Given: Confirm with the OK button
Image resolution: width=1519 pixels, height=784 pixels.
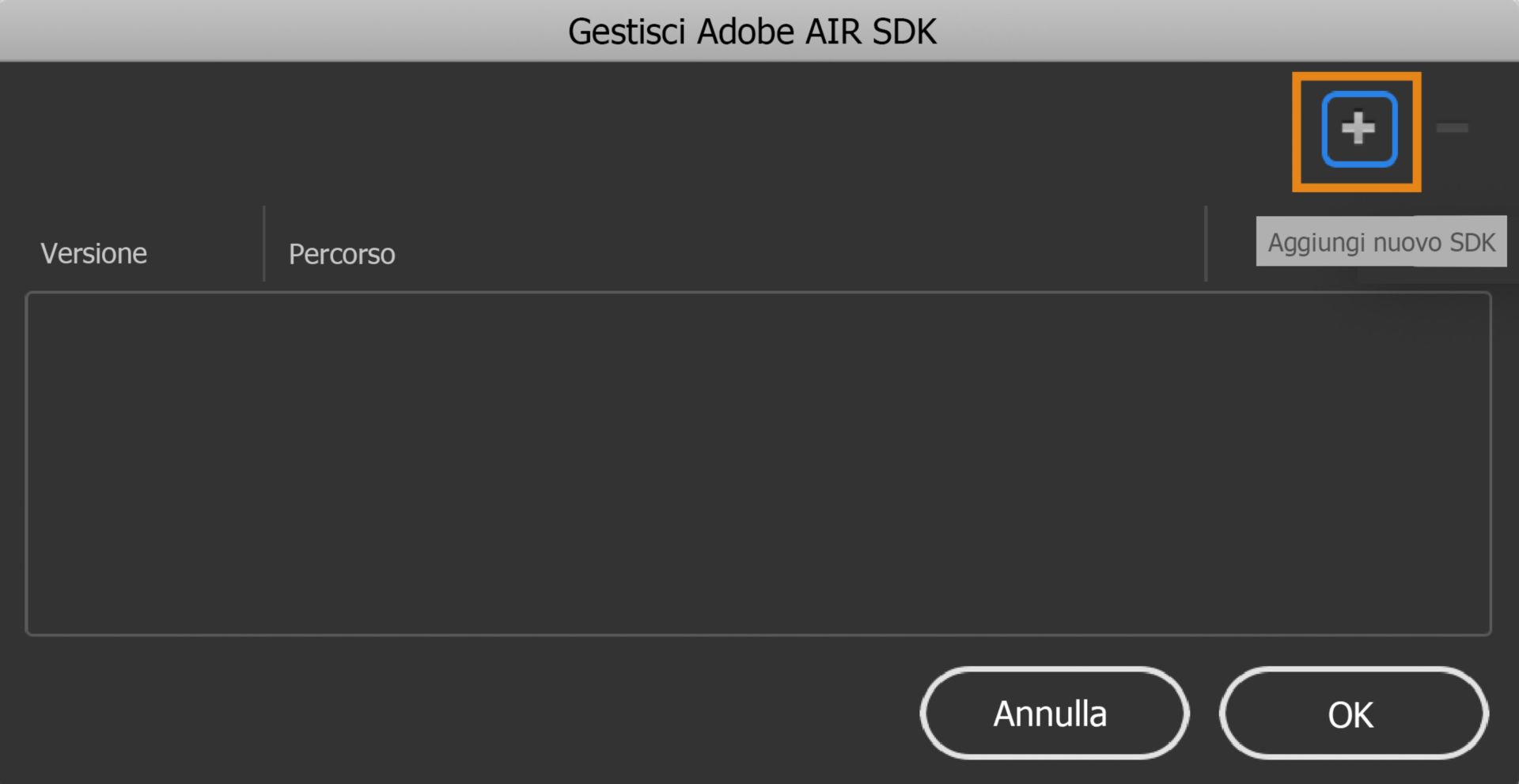Looking at the screenshot, I should (x=1352, y=713).
